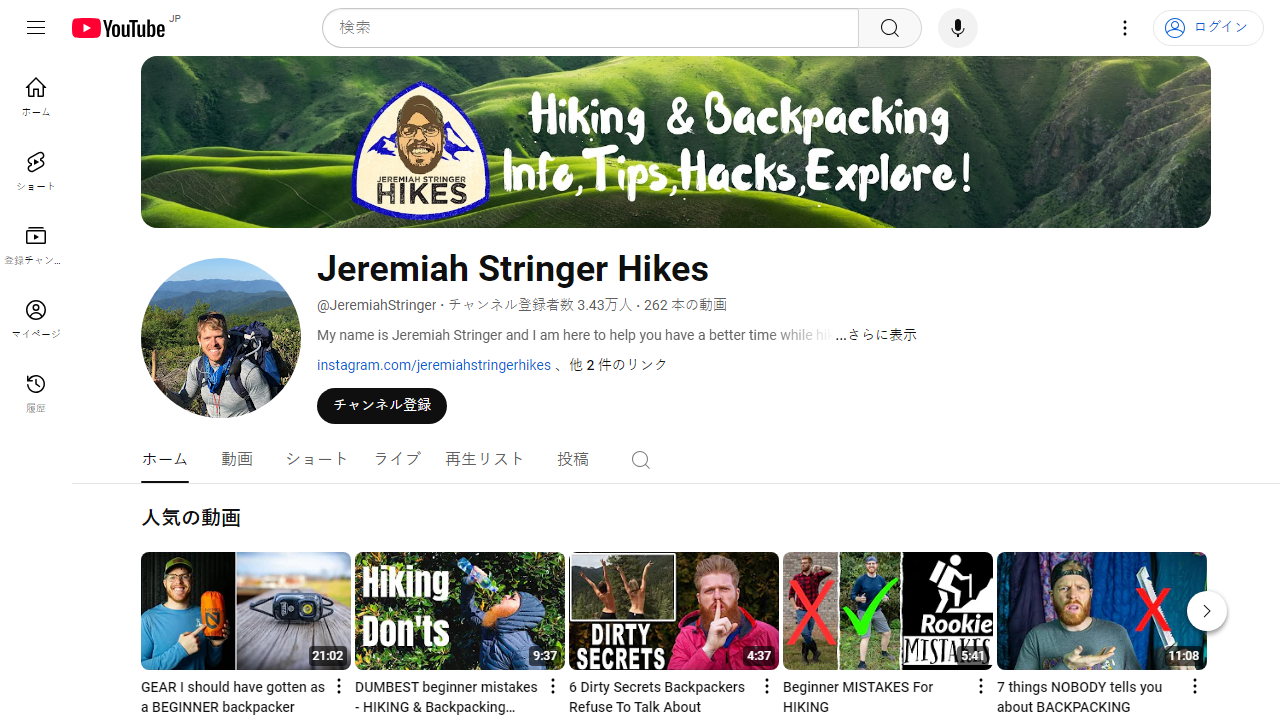
Task: Open My Page (マイページ) in the sidebar
Action: [x=36, y=319]
